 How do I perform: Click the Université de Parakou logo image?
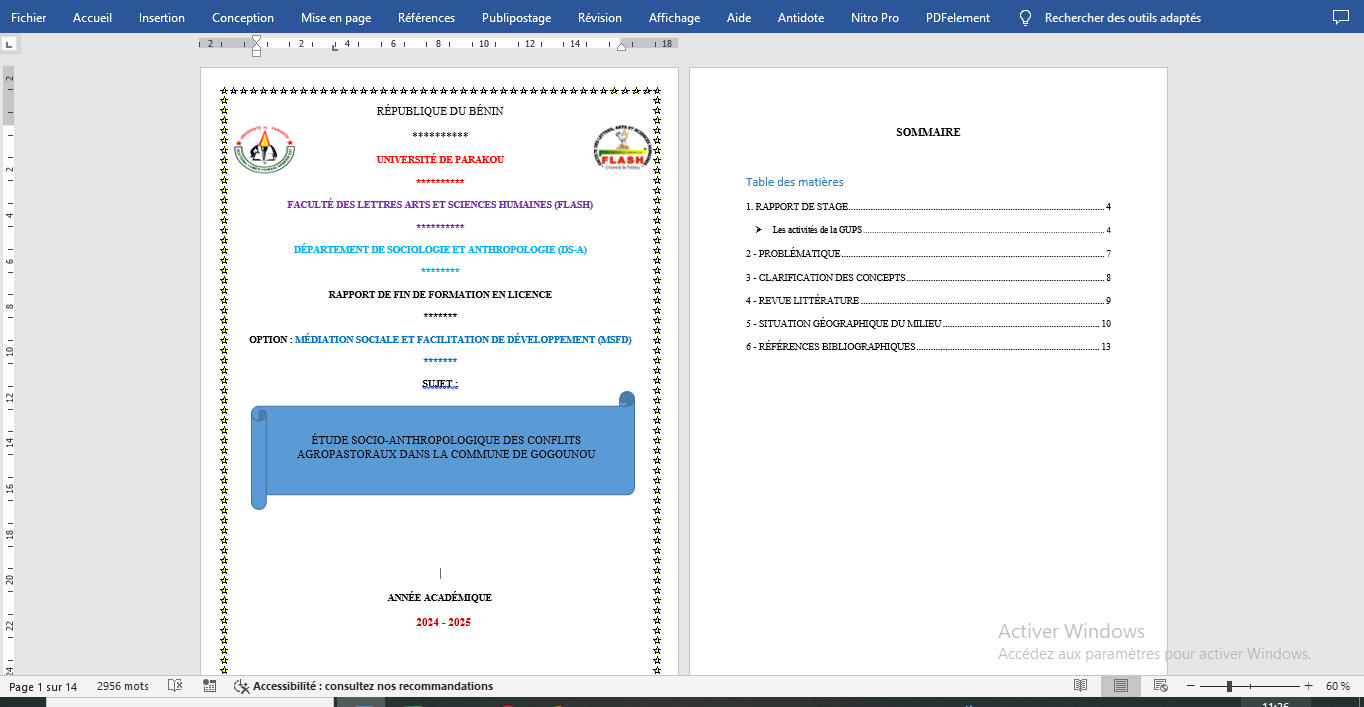pos(264,148)
